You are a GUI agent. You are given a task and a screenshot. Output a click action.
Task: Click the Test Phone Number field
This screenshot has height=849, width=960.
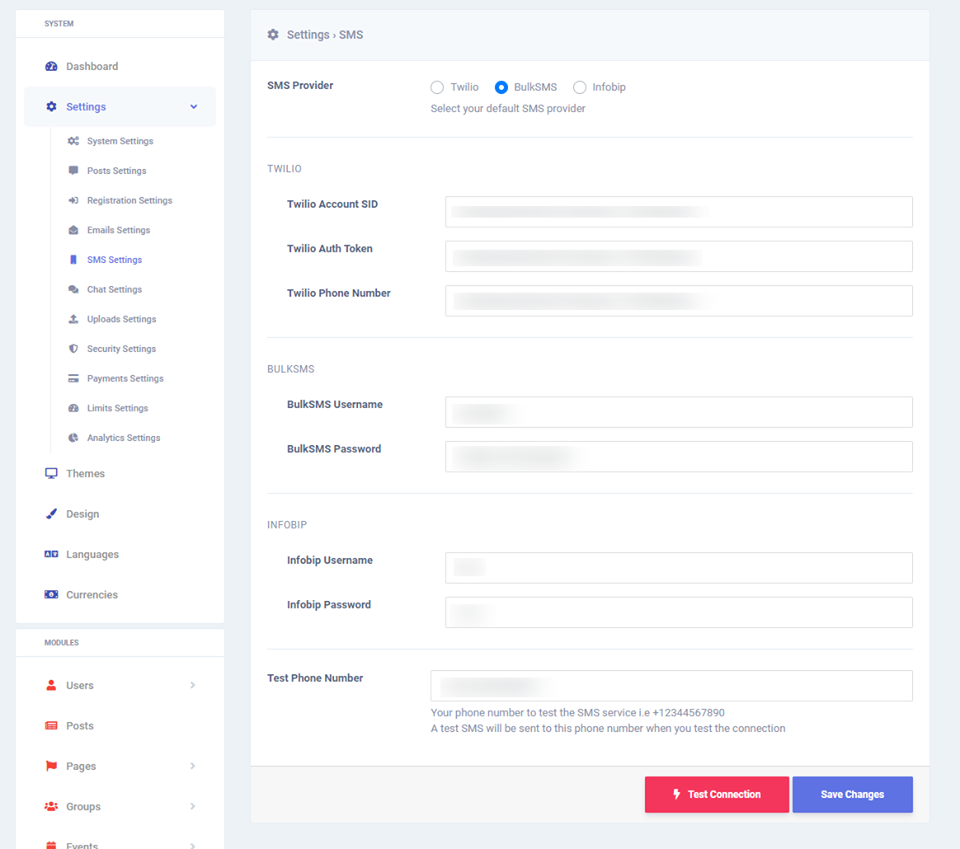(x=671, y=686)
